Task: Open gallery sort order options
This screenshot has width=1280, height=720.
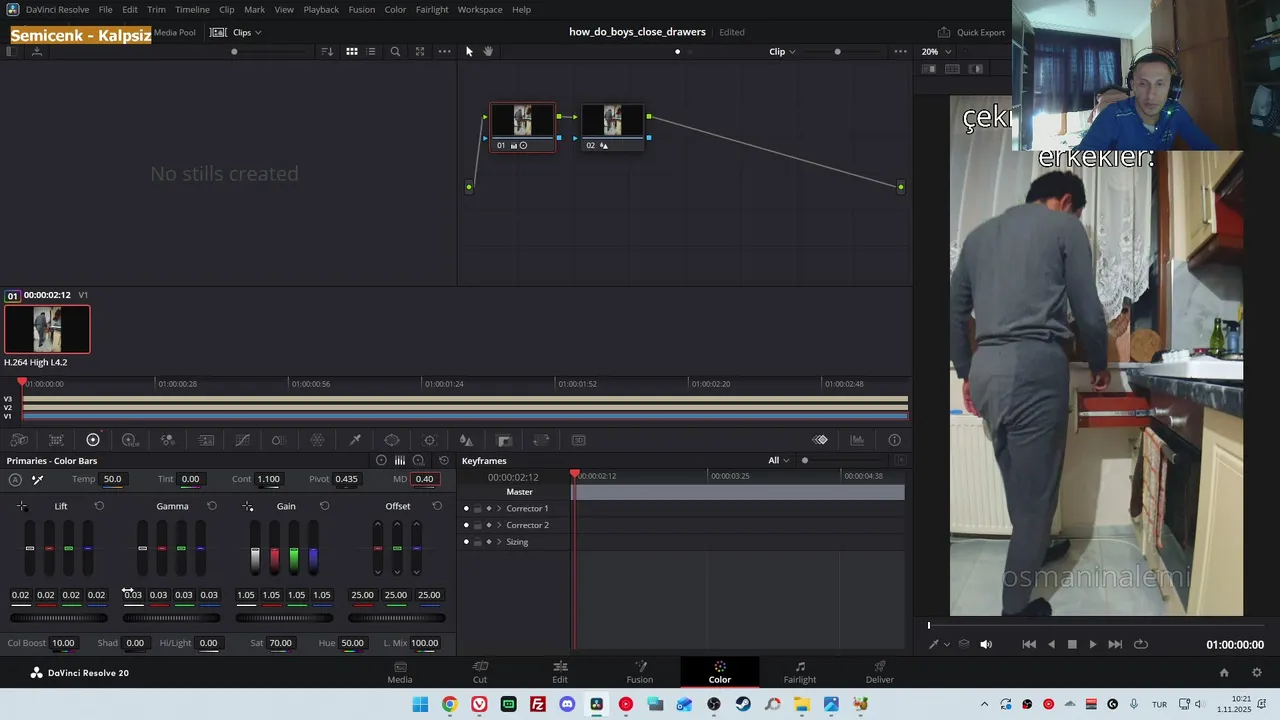Action: [327, 51]
